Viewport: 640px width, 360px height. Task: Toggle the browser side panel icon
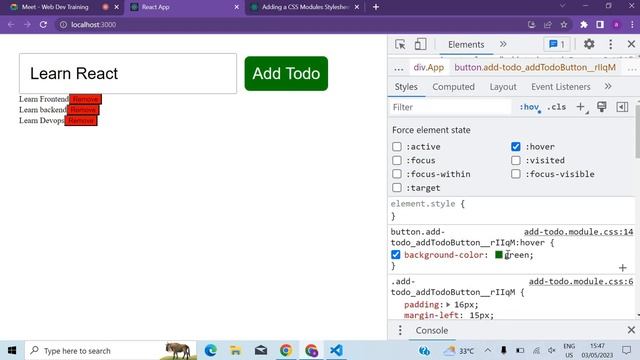[600, 24]
